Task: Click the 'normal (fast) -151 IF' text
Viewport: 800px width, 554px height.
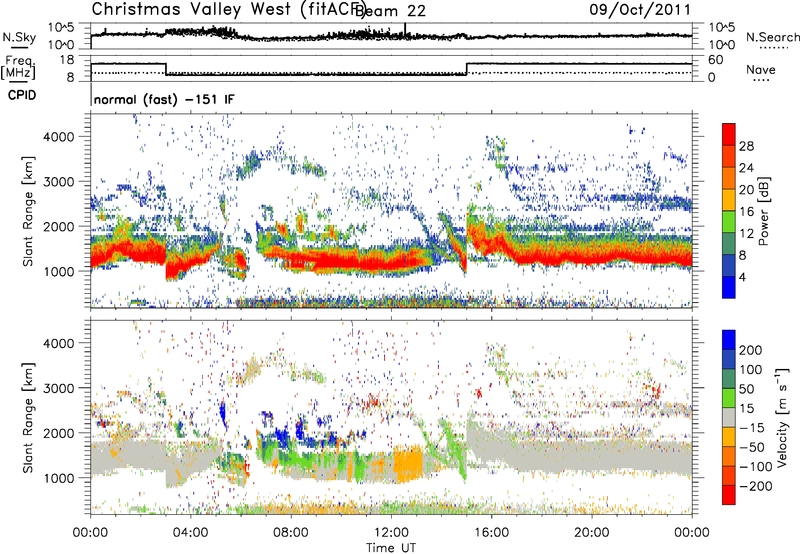Action: coord(164,99)
